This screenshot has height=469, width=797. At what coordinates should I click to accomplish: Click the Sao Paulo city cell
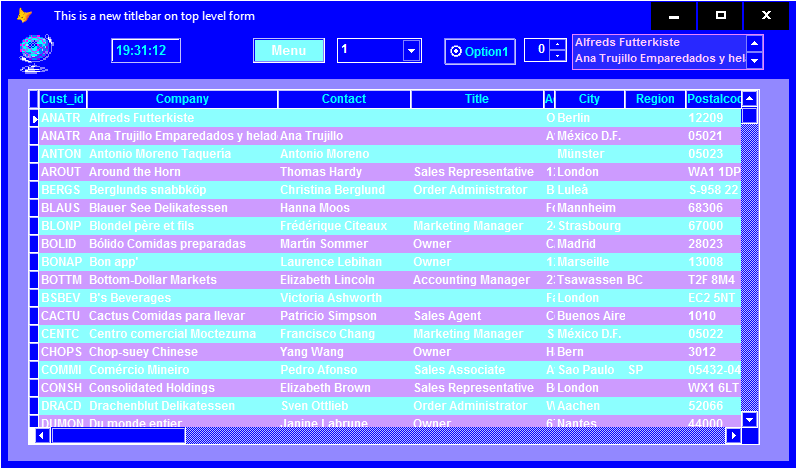click(590, 370)
